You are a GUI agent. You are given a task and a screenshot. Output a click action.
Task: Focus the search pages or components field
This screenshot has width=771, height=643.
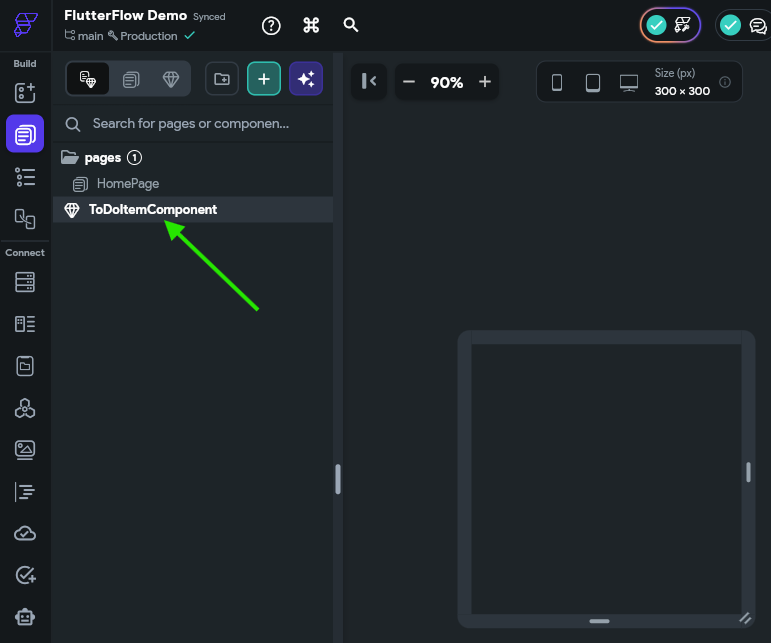coord(193,124)
